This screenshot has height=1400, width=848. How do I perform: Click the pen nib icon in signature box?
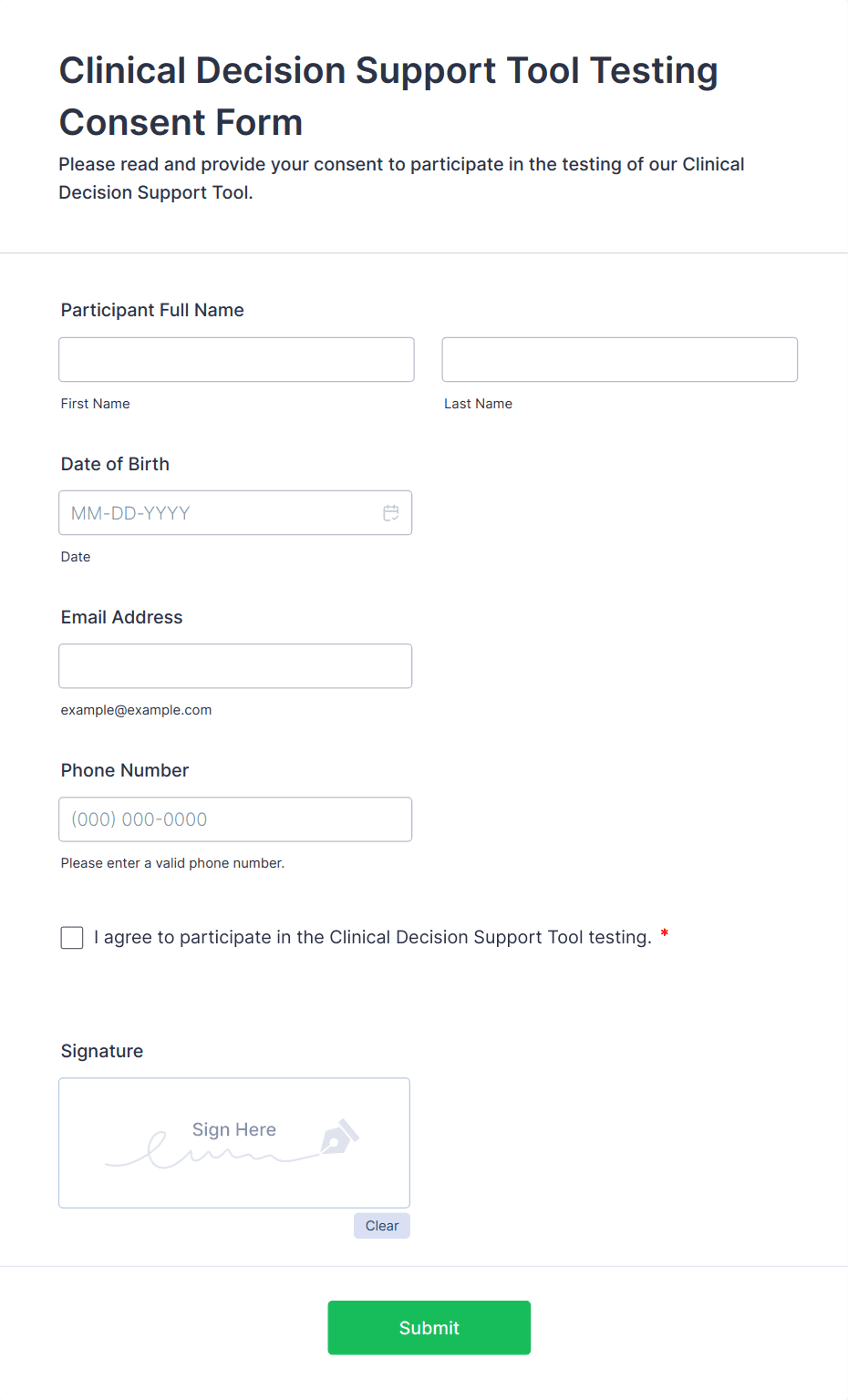pos(339,1137)
